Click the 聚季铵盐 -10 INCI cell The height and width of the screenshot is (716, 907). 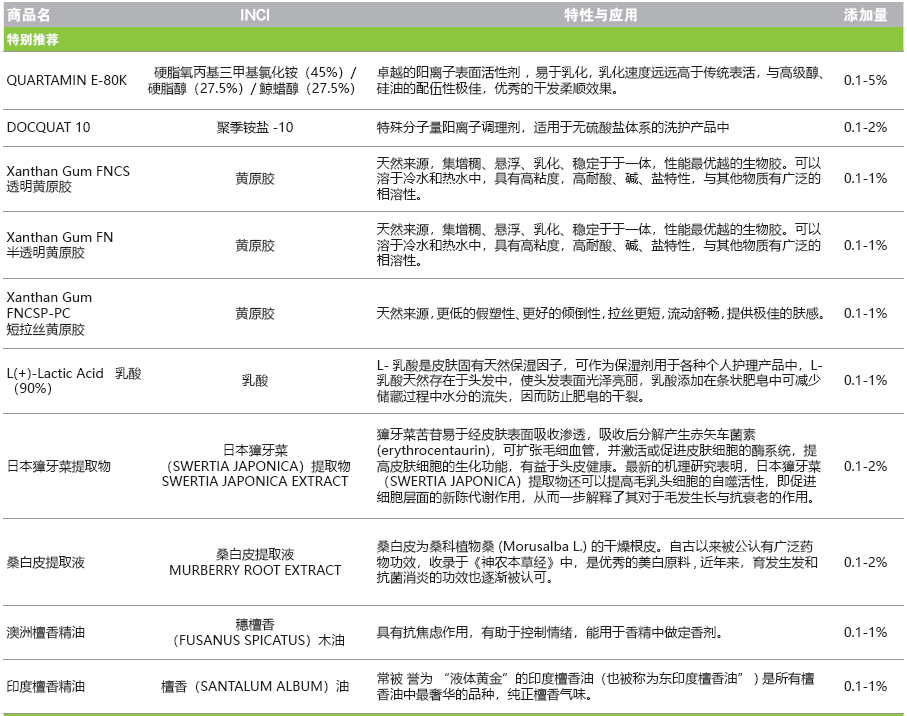[x=255, y=127]
